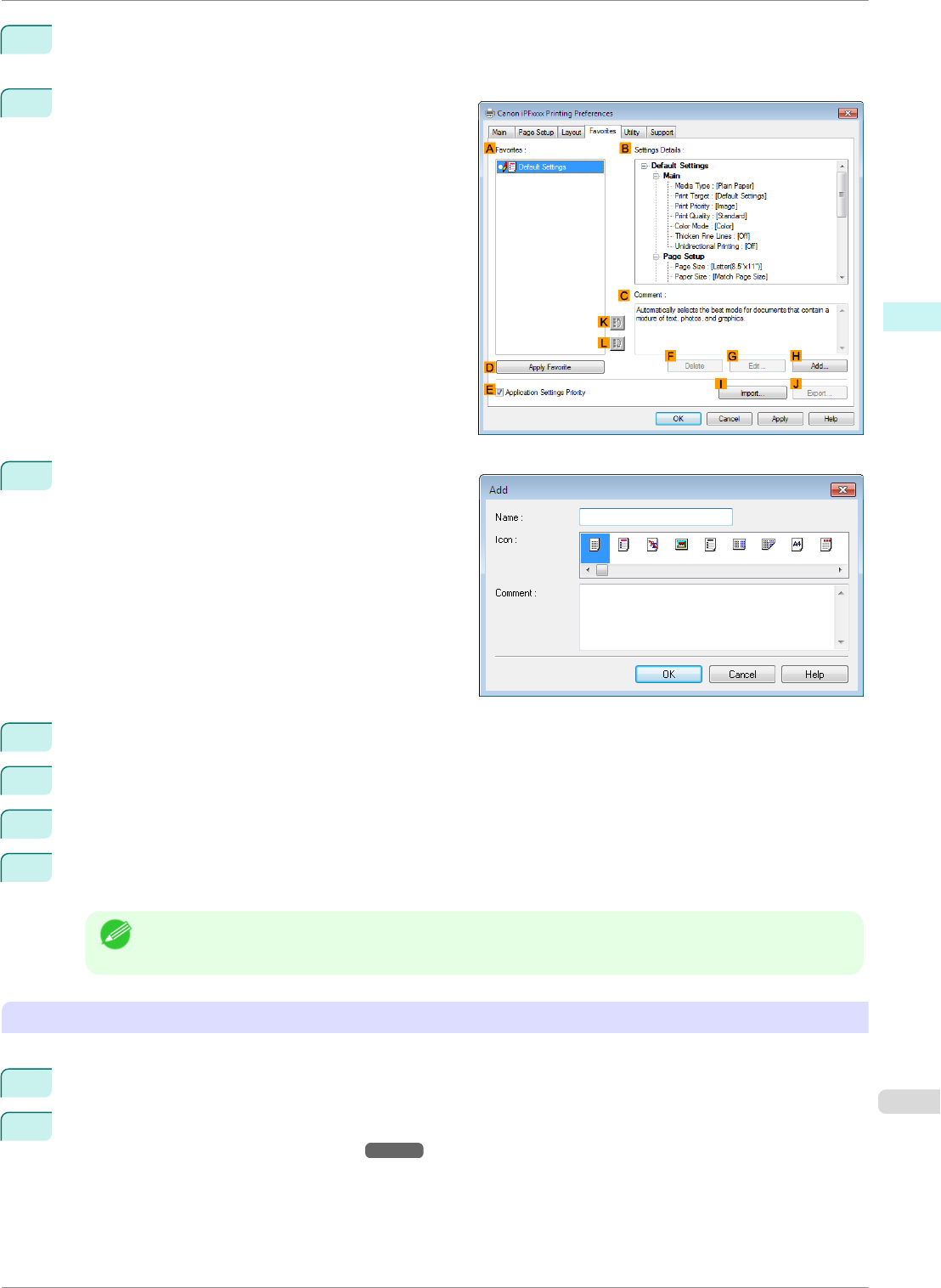Image resolution: width=941 pixels, height=1288 pixels.
Task: Close the Printing Preferences window
Action: [x=848, y=113]
